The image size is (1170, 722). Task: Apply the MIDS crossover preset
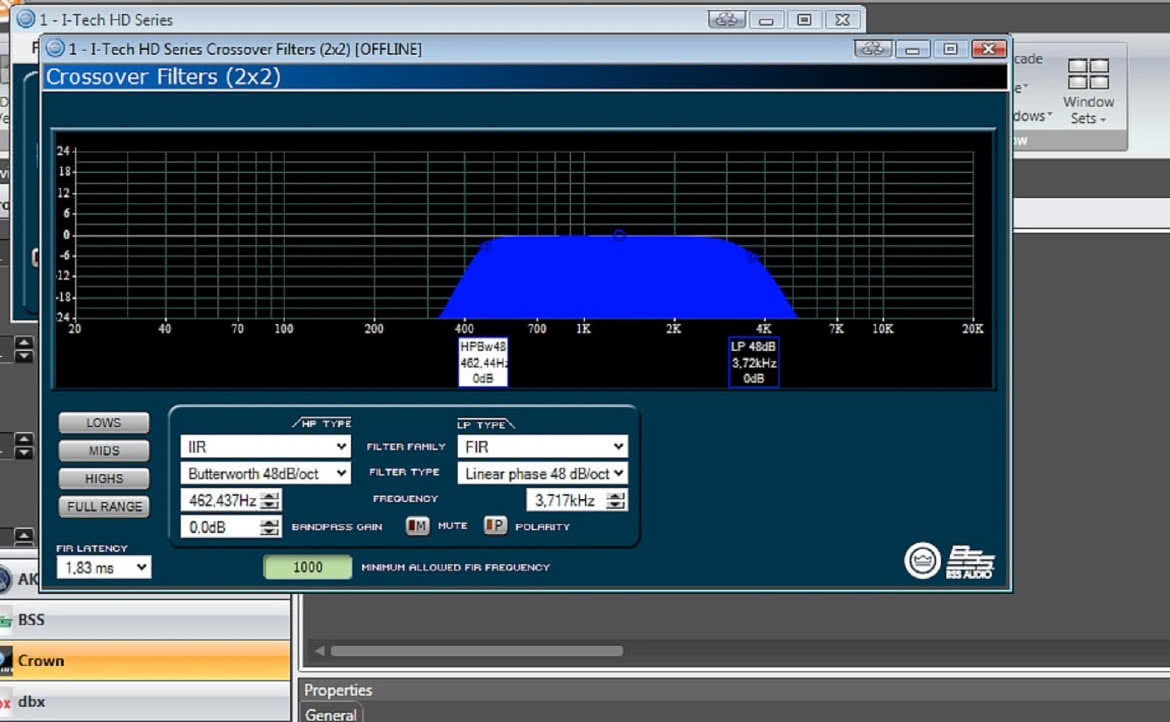click(104, 451)
